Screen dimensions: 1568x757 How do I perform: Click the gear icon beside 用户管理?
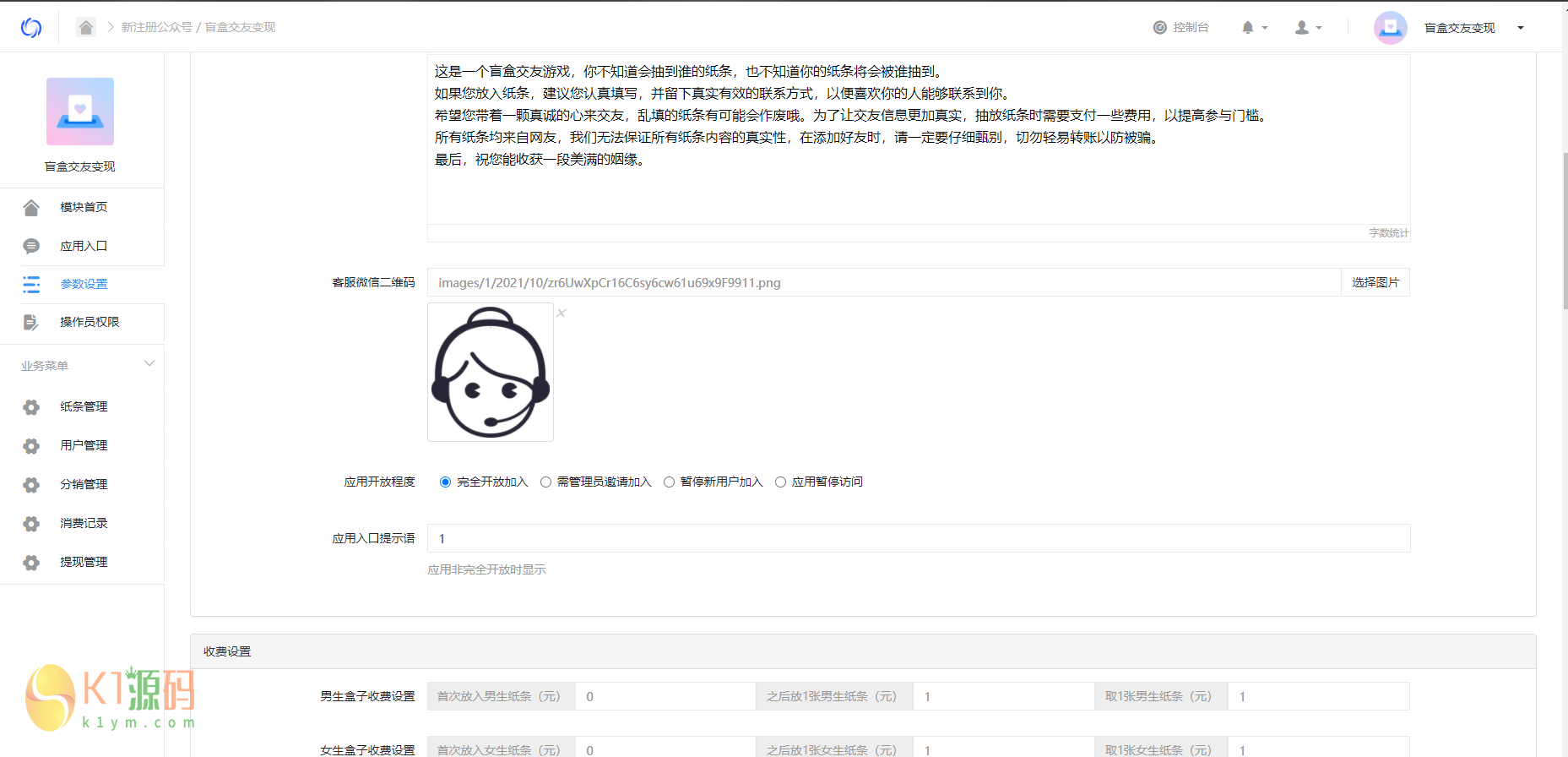click(31, 446)
